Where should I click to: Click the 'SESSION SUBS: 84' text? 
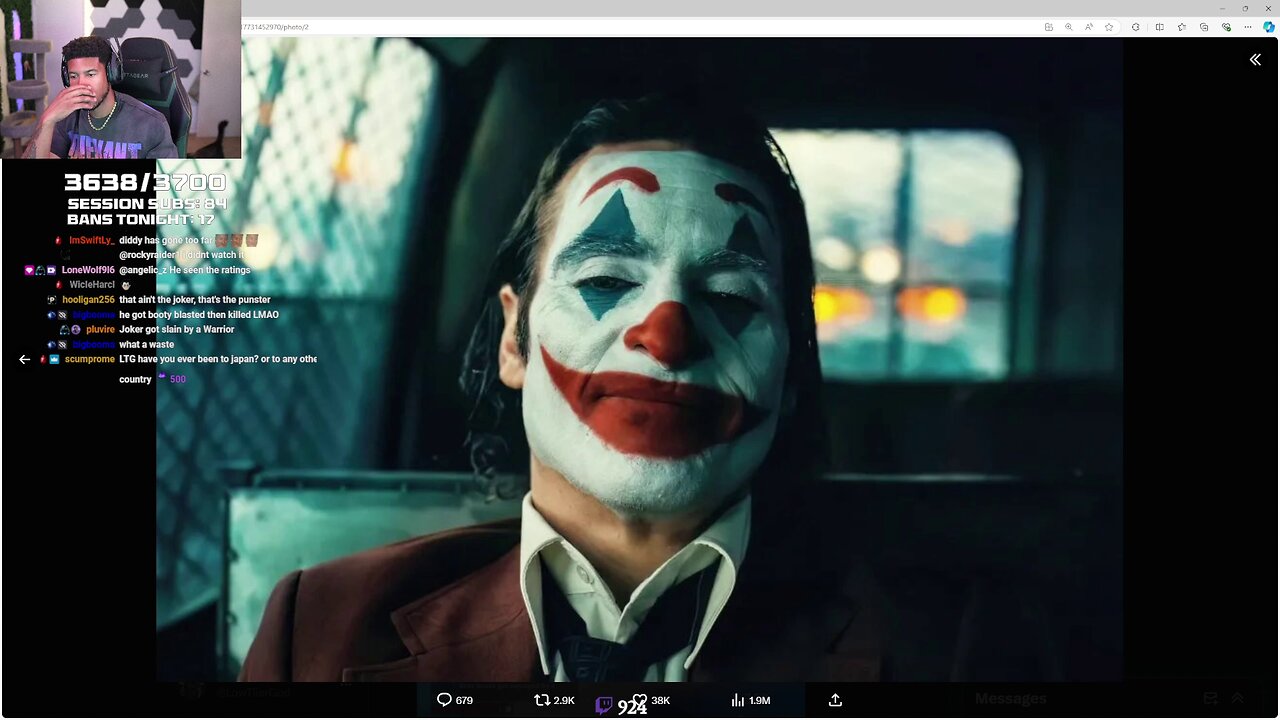click(147, 204)
